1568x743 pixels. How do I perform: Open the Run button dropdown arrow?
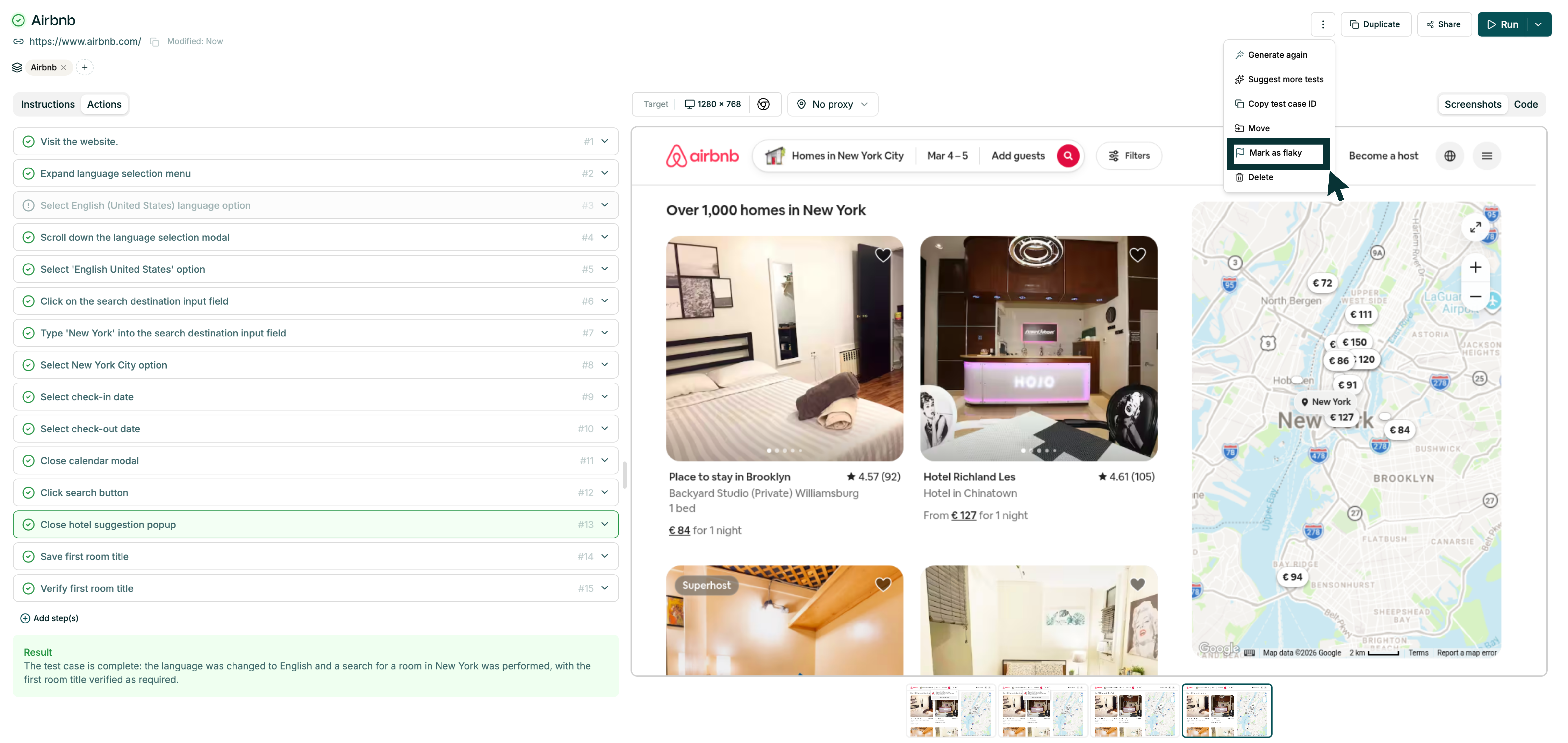pos(1538,24)
